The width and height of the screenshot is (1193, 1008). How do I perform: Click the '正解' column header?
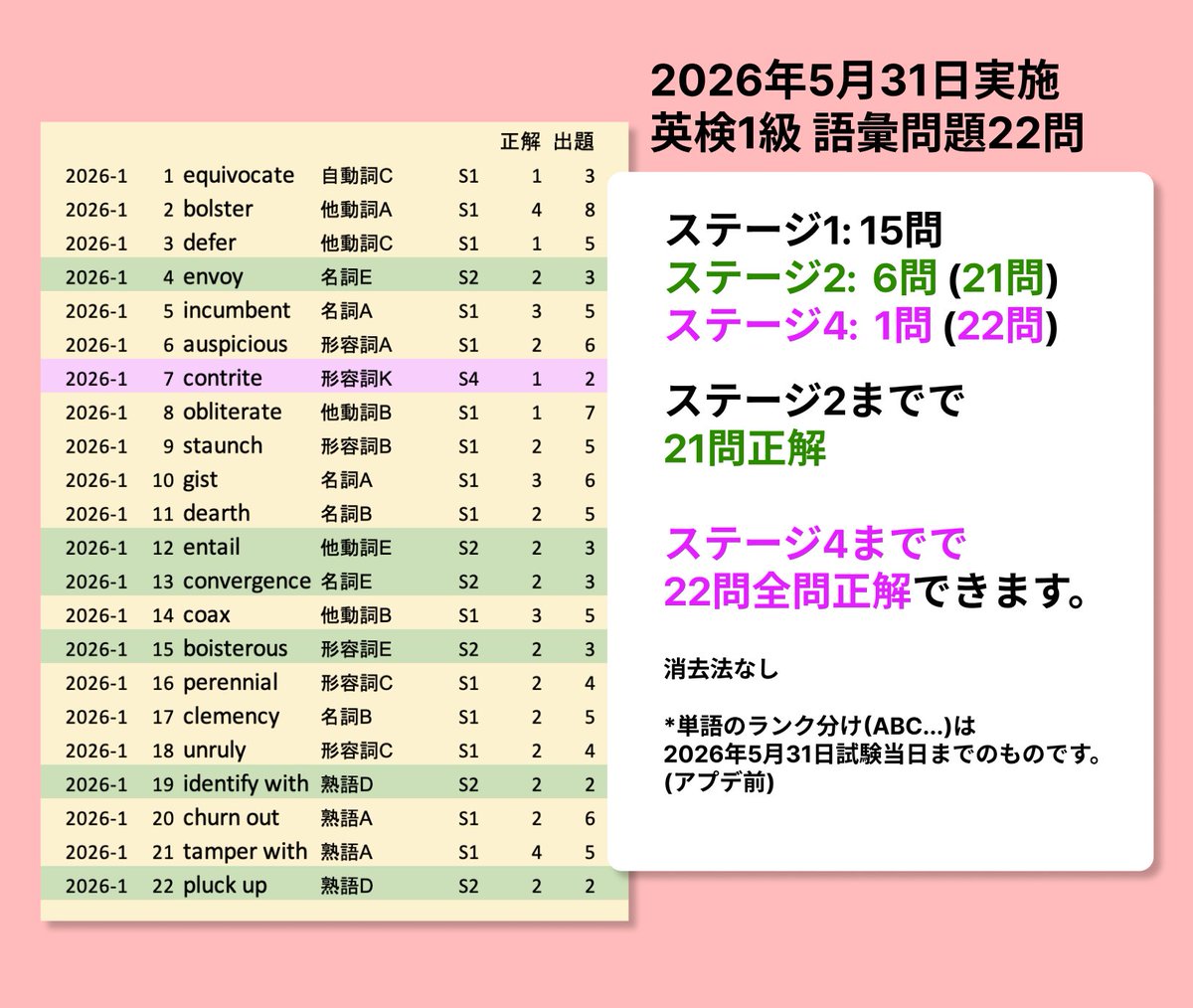click(520, 142)
